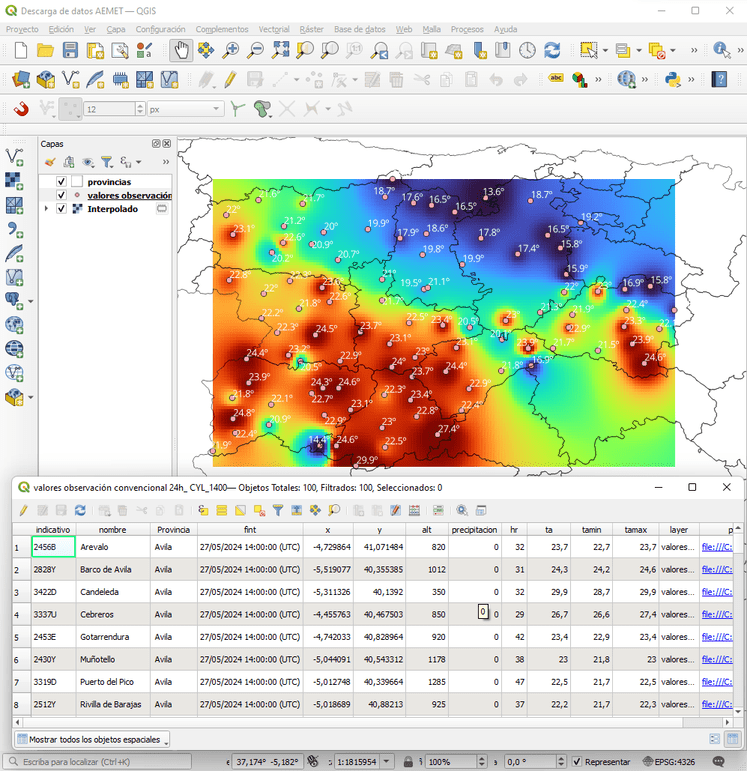
Task: Open the Python console icon
Action: click(672, 79)
